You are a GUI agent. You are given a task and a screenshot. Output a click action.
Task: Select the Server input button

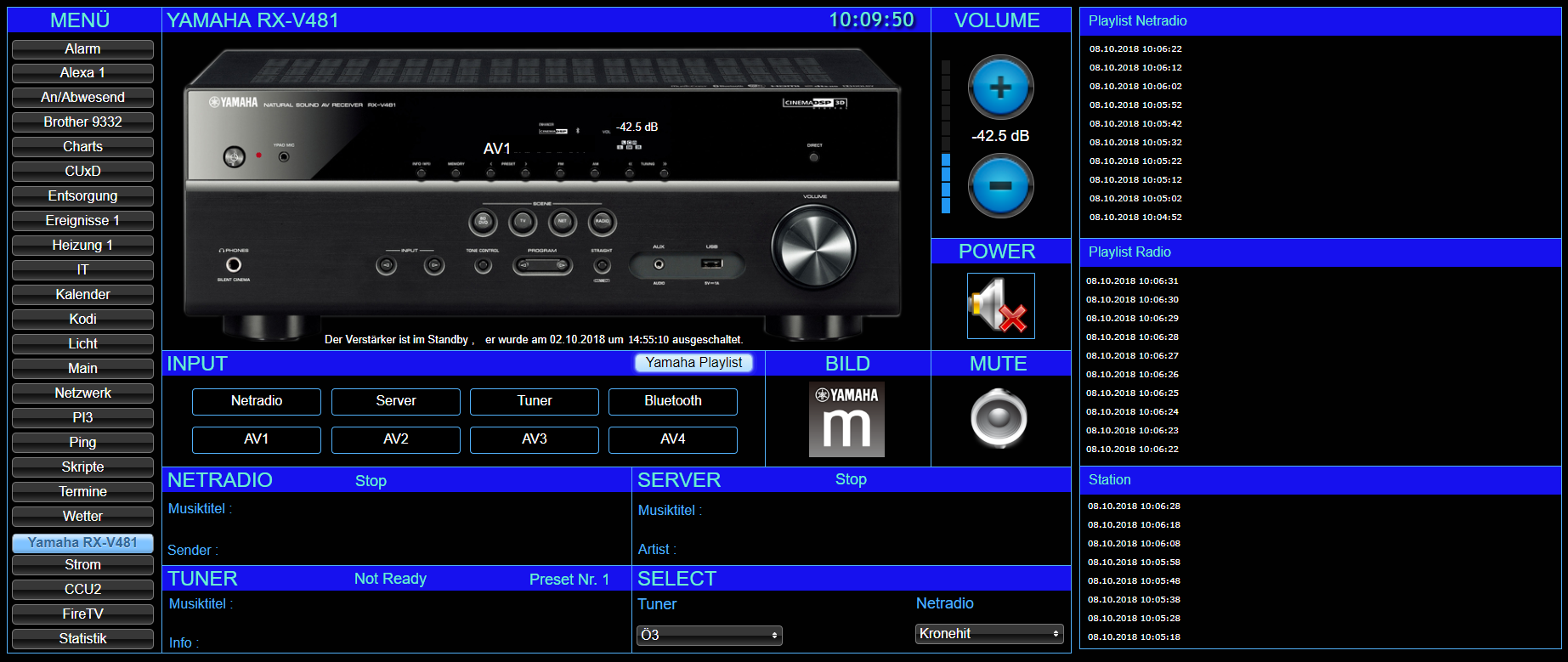tap(396, 401)
